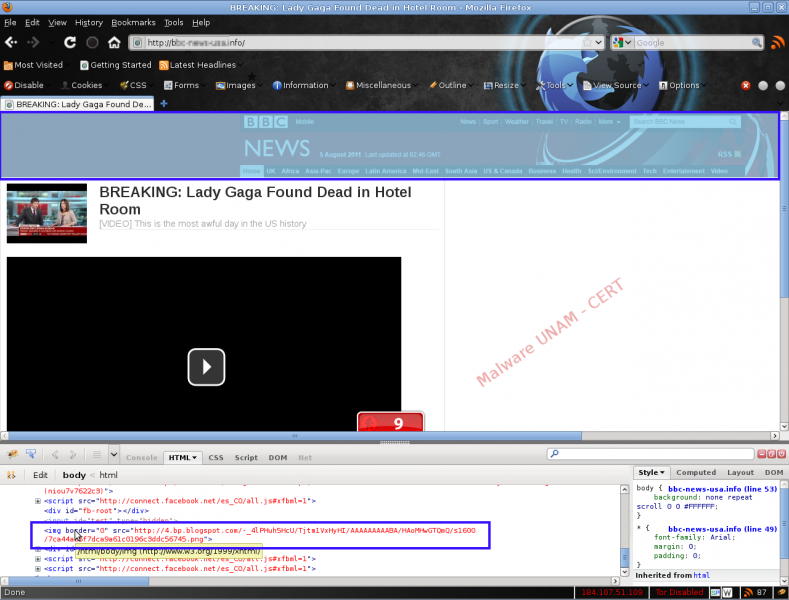The width and height of the screenshot is (789, 600).
Task: Click the RSS feed icon beside search bar
Action: (777, 43)
